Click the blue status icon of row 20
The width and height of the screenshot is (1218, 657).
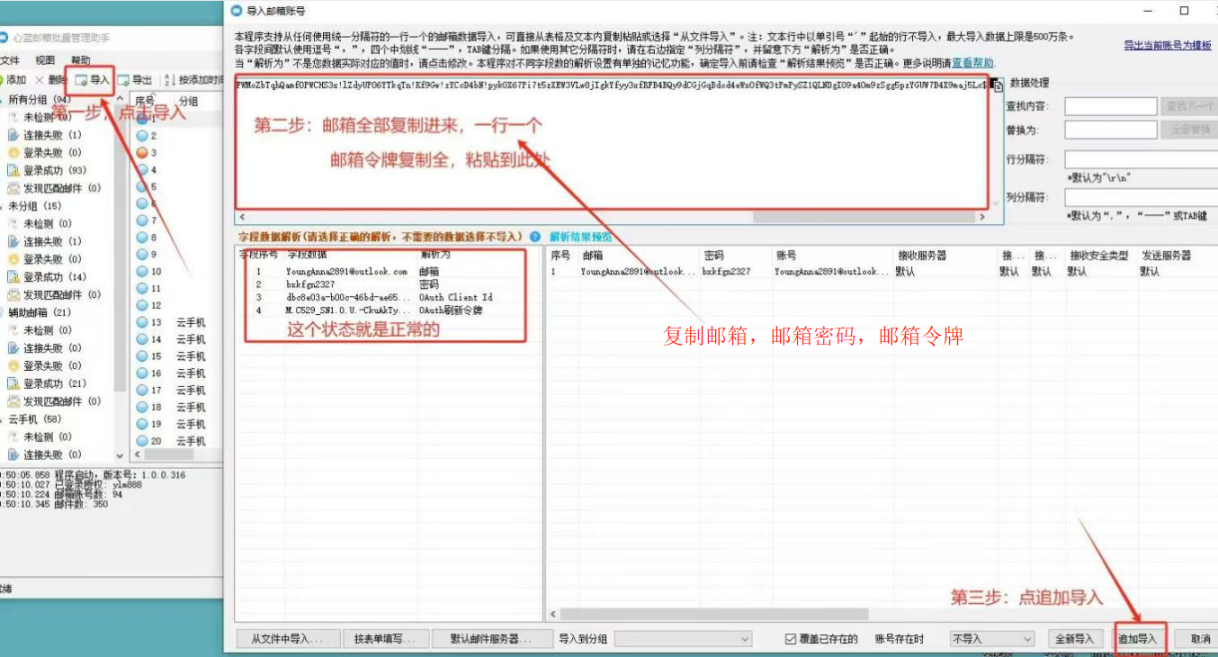[142, 441]
